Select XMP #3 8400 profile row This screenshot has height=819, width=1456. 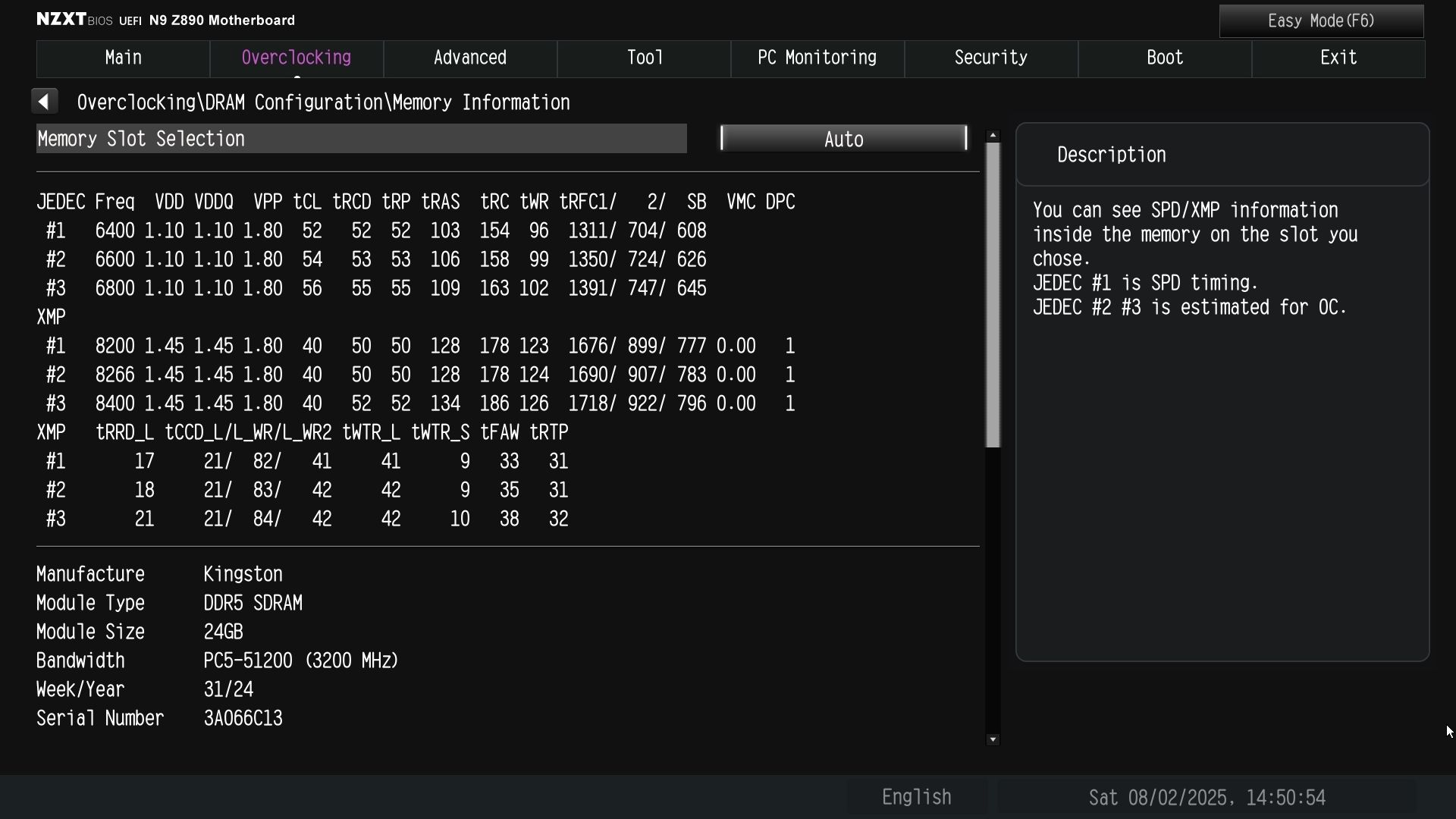click(x=419, y=403)
